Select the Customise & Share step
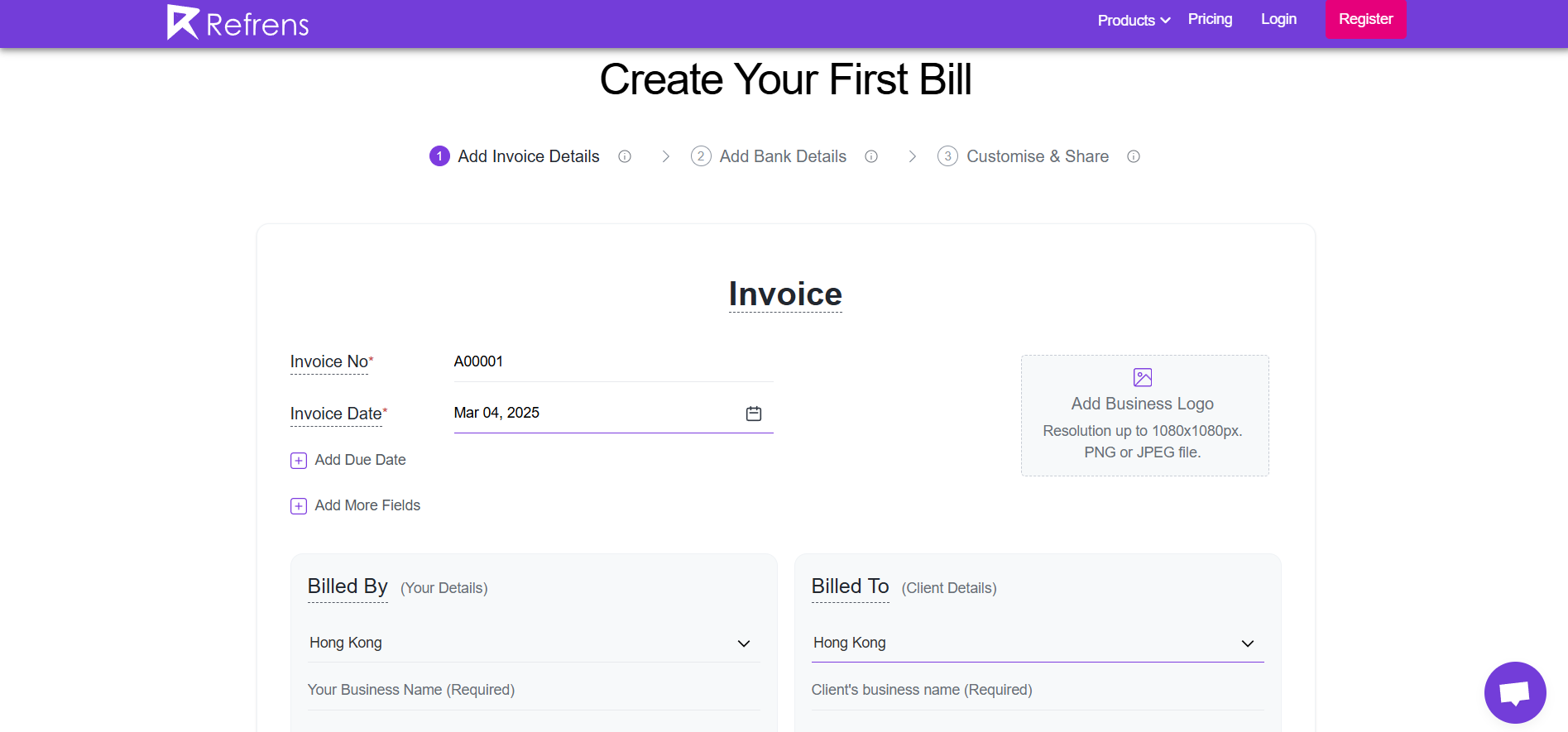Image resolution: width=1568 pixels, height=732 pixels. 1037,156
